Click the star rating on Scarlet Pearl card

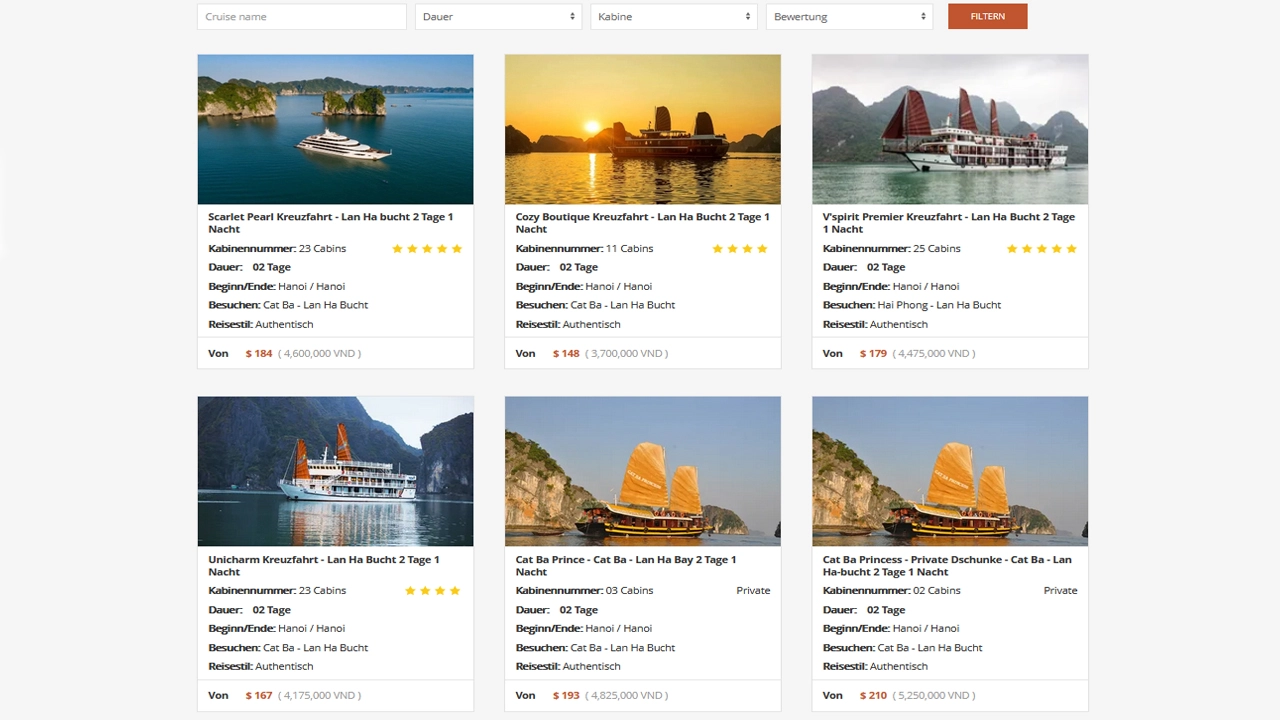pos(427,248)
